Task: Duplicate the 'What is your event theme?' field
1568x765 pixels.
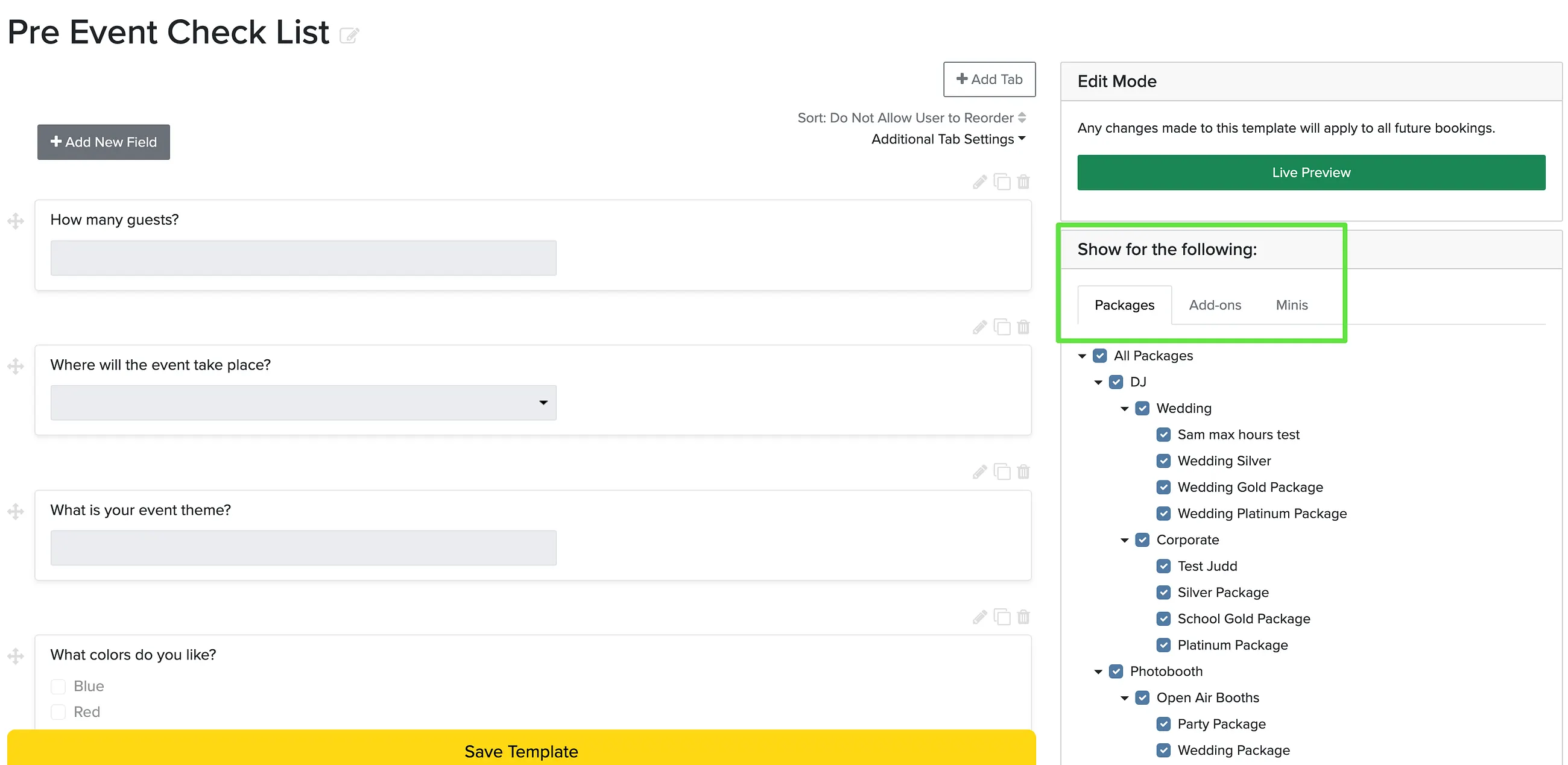Action: pos(1002,472)
